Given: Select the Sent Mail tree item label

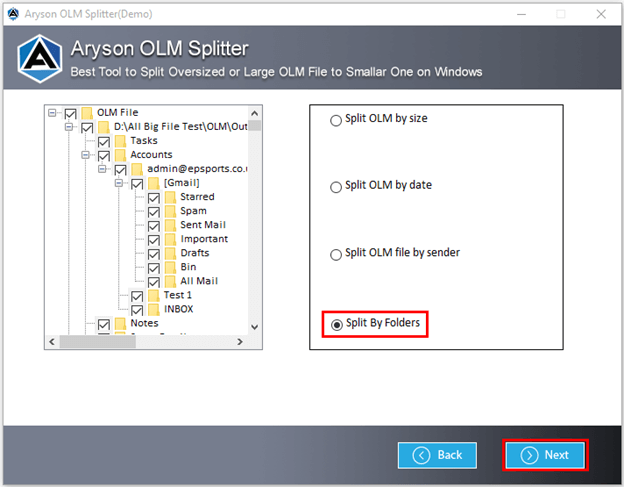Looking at the screenshot, I should point(203,225).
